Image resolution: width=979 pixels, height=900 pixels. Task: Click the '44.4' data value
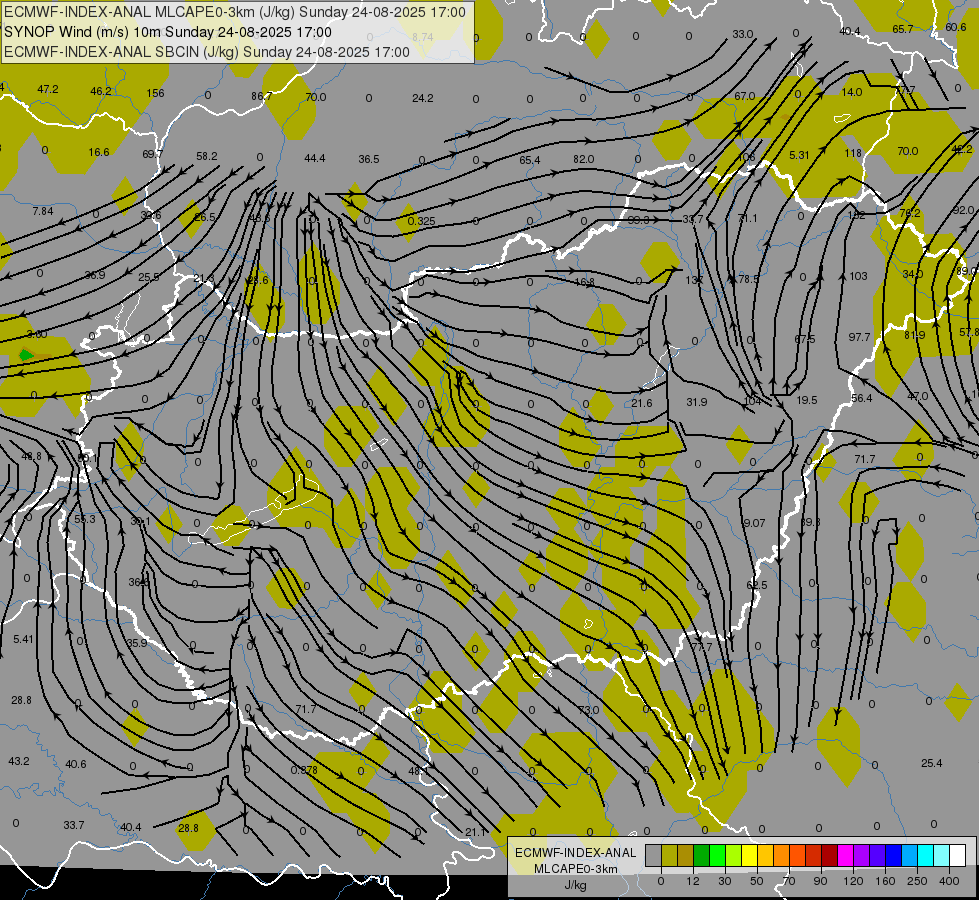pyautogui.click(x=315, y=159)
